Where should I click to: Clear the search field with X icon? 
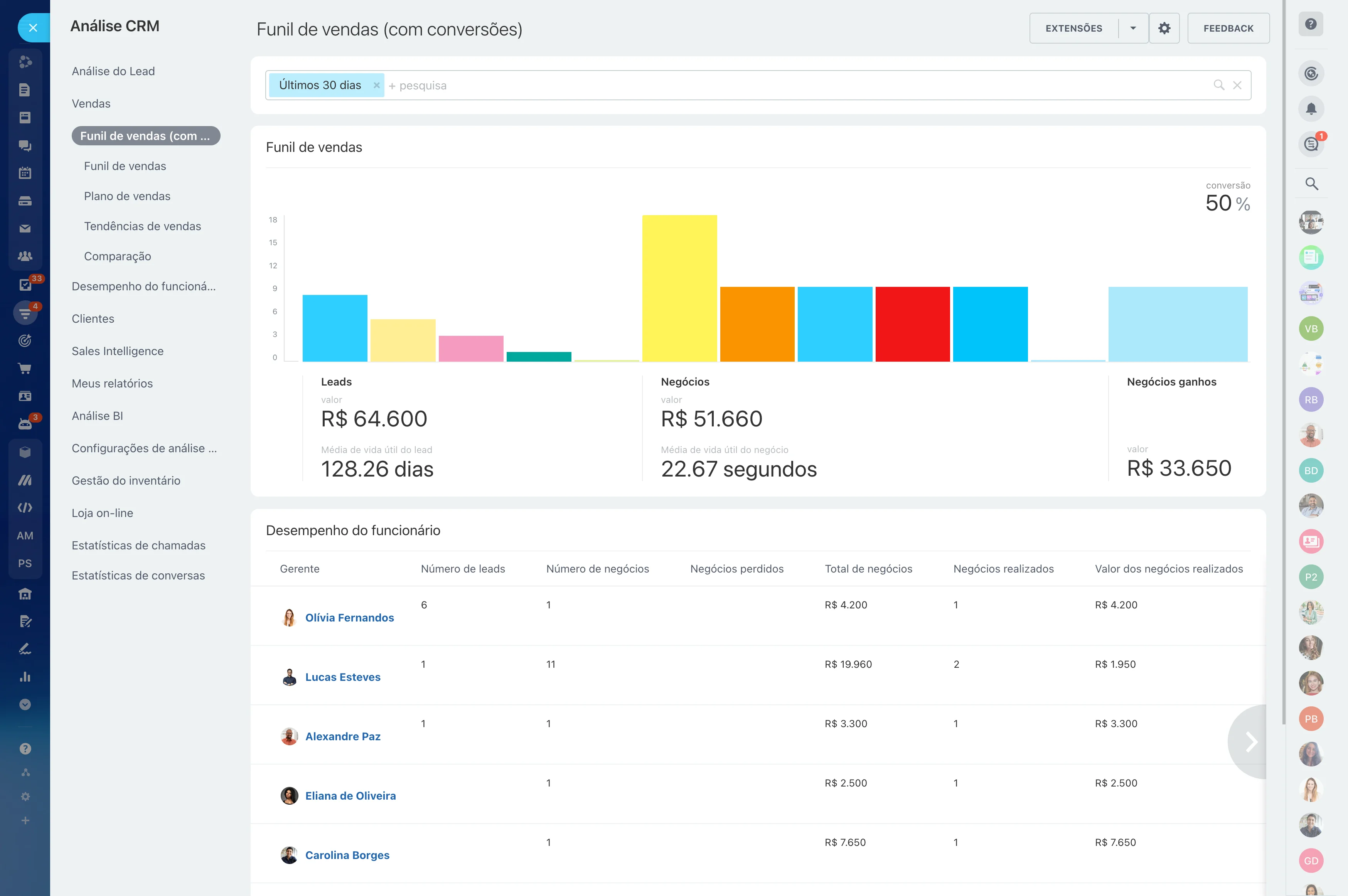pyautogui.click(x=1237, y=85)
